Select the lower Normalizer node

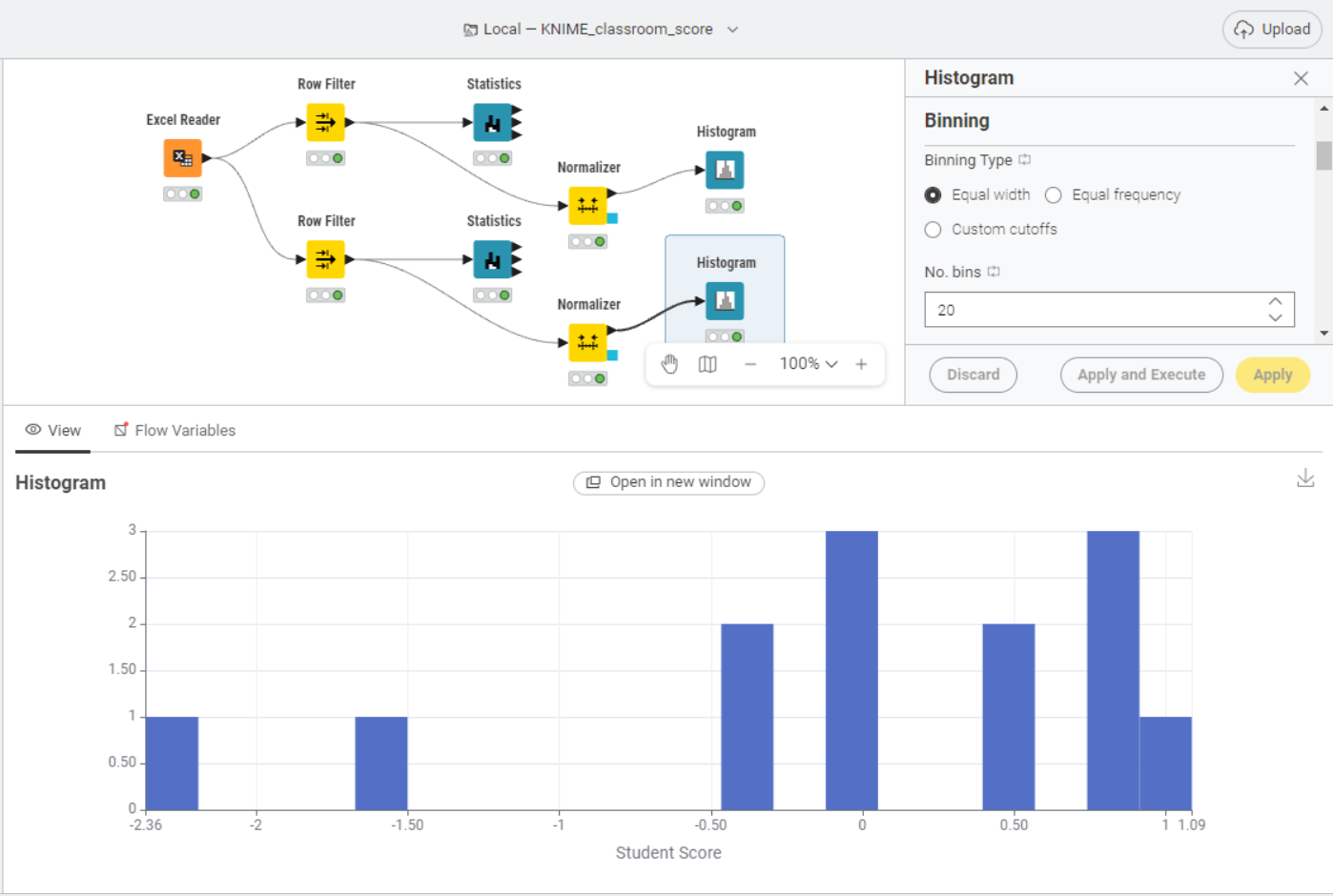[x=587, y=342]
